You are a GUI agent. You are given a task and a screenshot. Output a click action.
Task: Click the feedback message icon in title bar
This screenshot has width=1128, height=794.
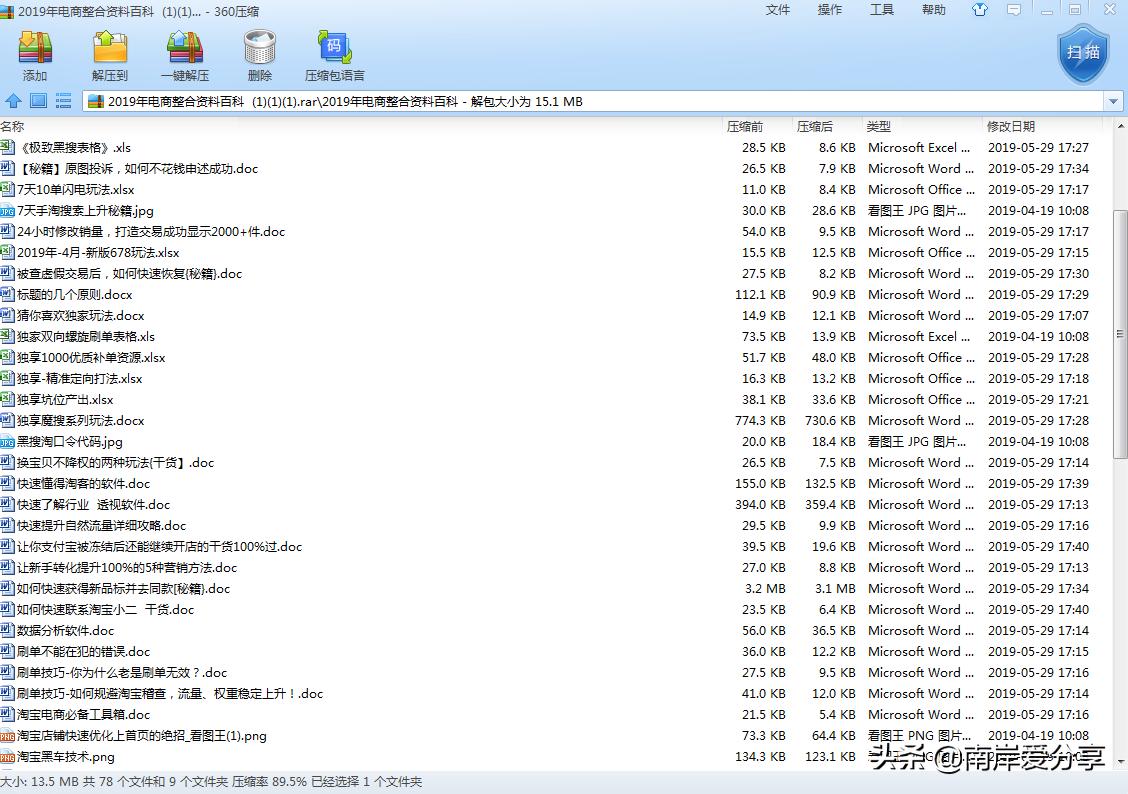tap(1014, 10)
